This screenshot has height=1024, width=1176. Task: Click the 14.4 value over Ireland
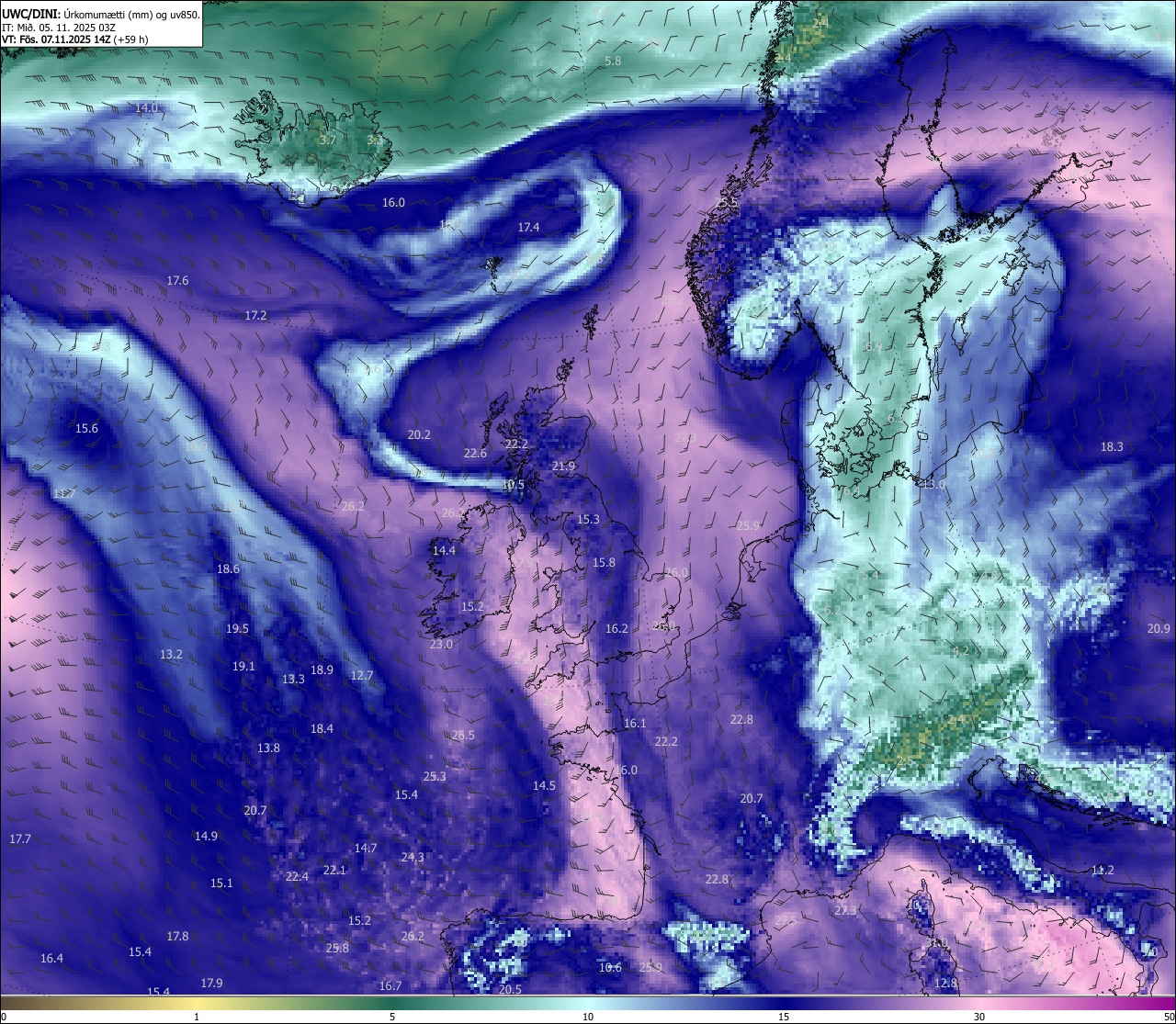click(x=444, y=551)
